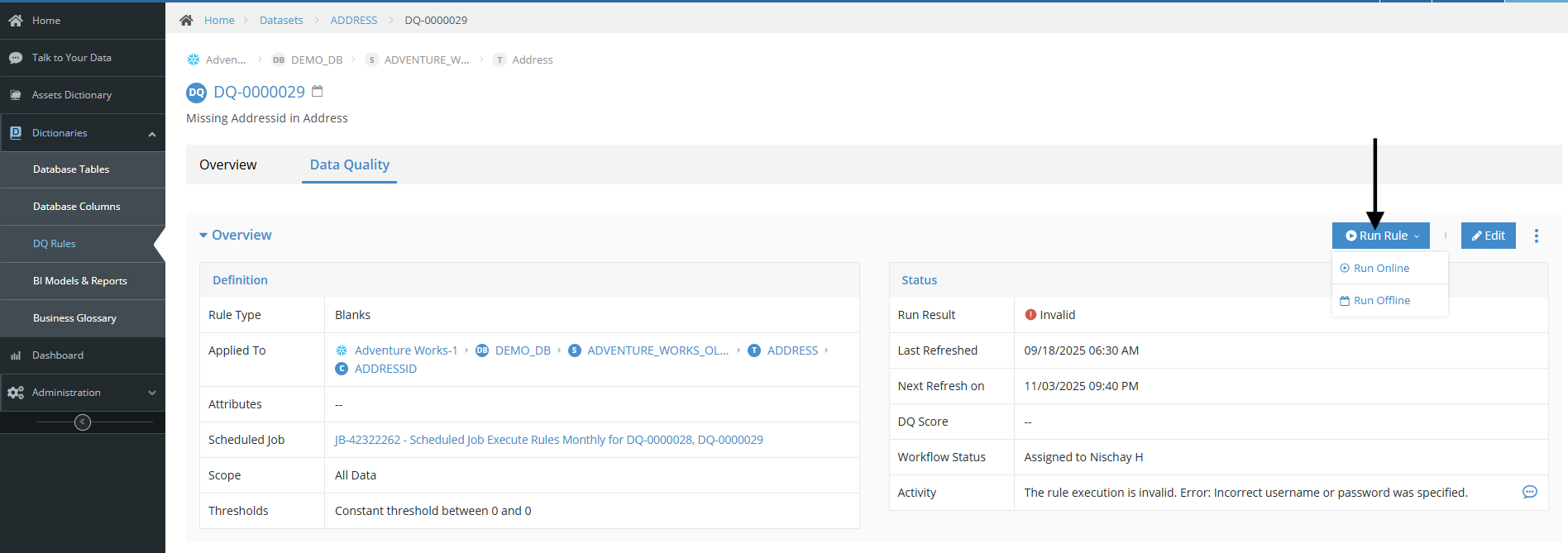1568x553 pixels.
Task: Click the Dashboard bar chart icon
Action: [x=16, y=355]
